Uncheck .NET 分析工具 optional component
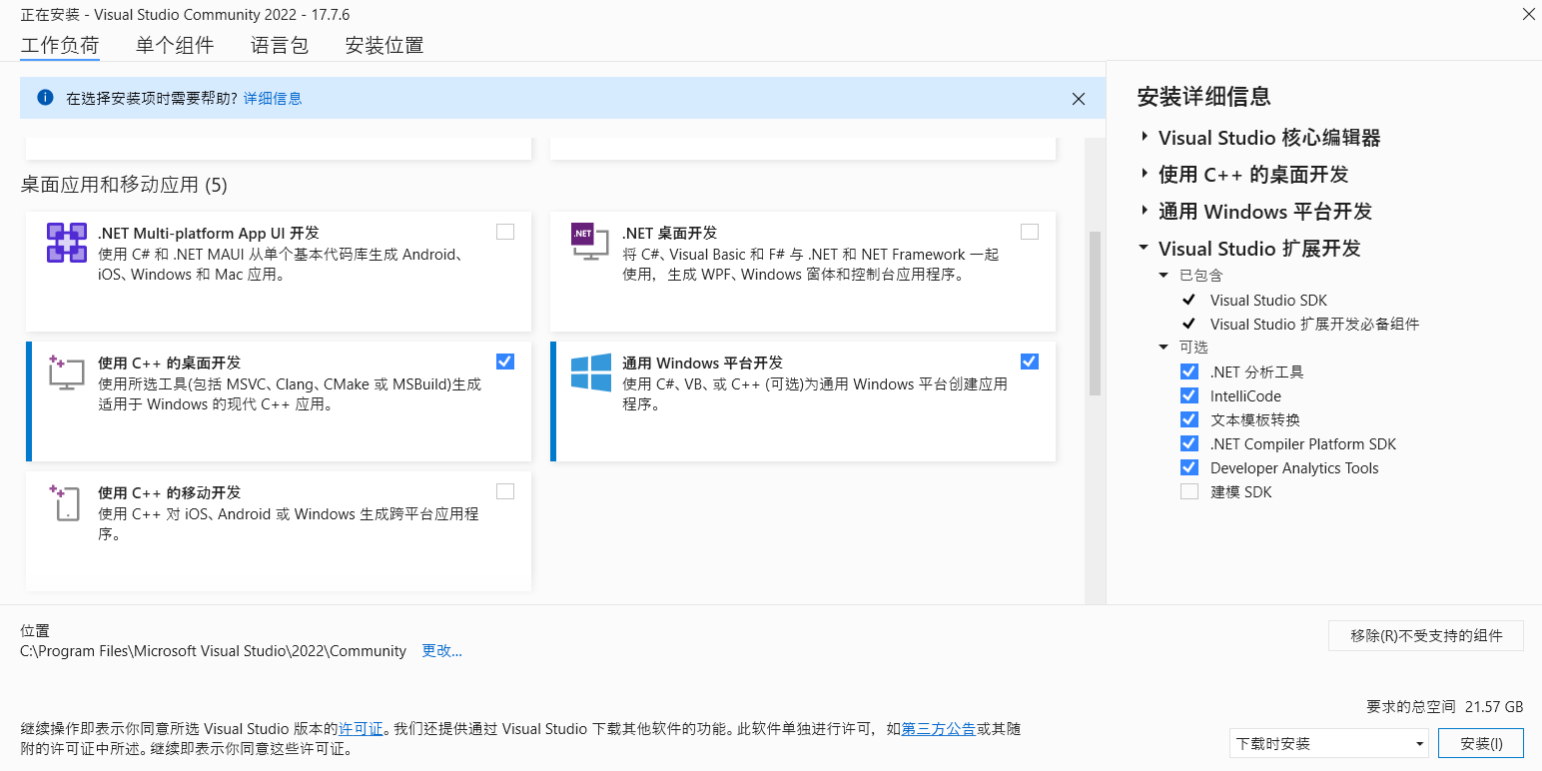 coord(1189,372)
